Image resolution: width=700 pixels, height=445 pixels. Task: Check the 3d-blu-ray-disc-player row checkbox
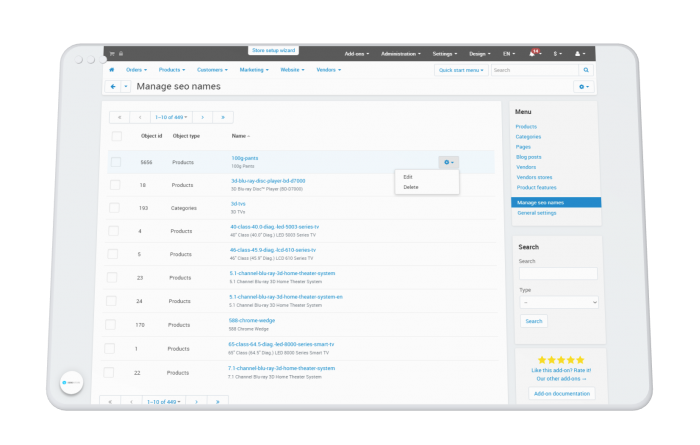coord(115,185)
